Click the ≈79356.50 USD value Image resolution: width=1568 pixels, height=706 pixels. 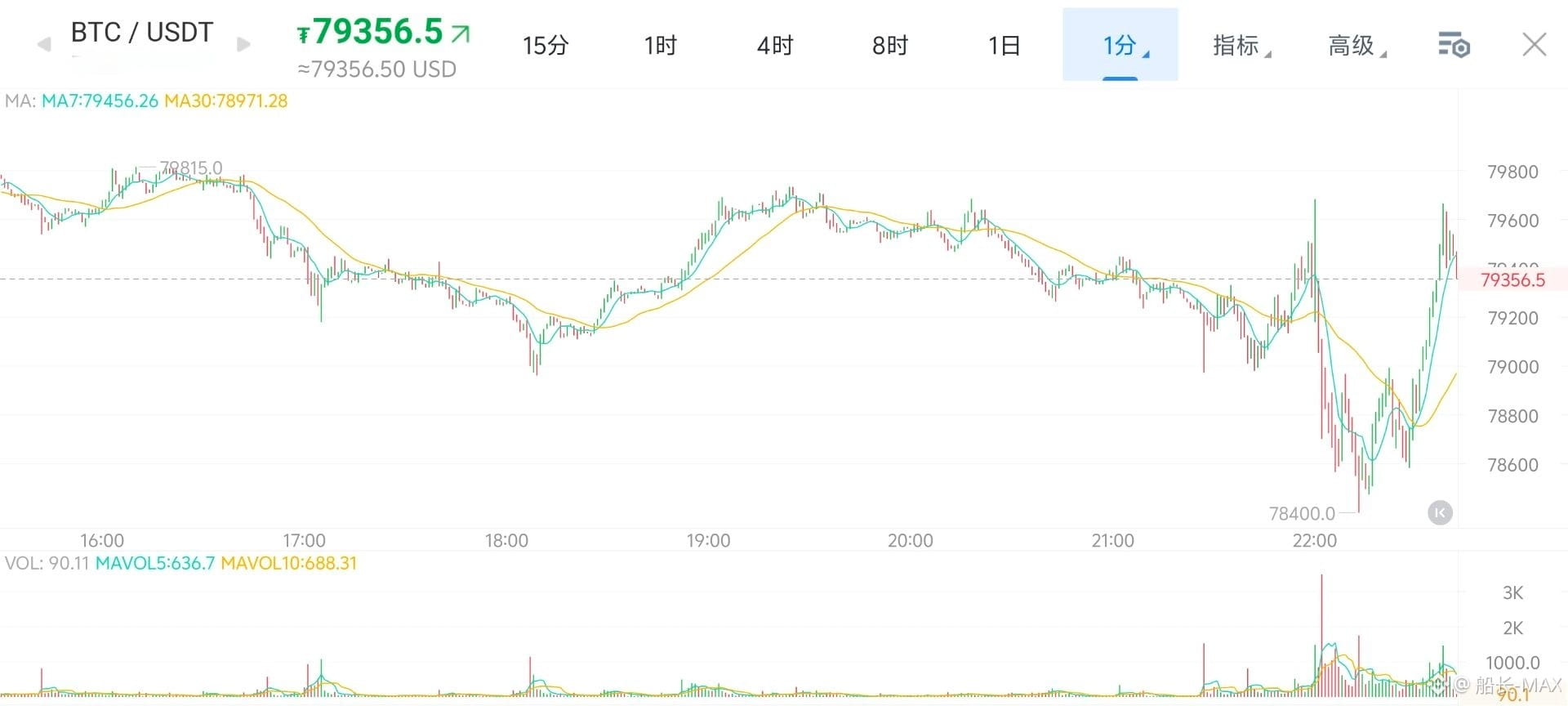coord(376,69)
